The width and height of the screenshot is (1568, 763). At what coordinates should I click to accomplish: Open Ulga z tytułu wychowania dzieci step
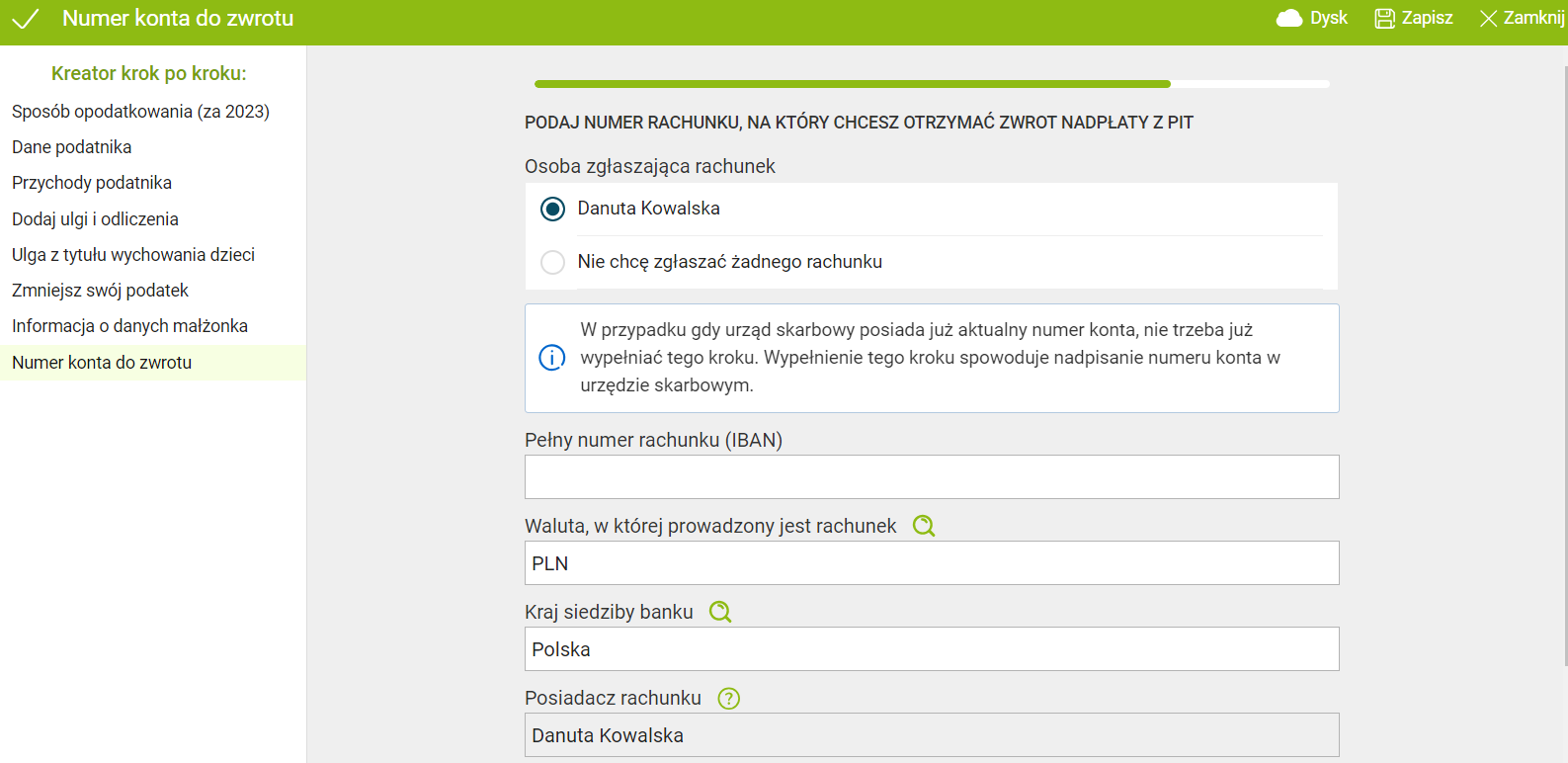coord(133,255)
